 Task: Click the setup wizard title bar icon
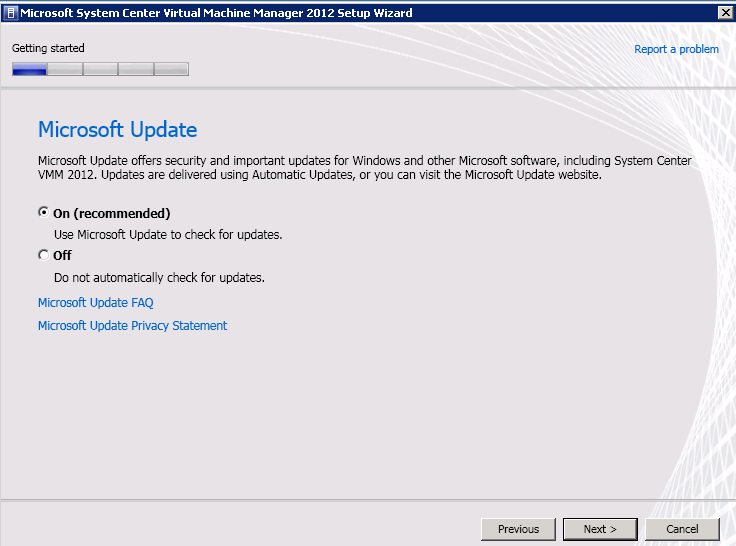[11, 13]
